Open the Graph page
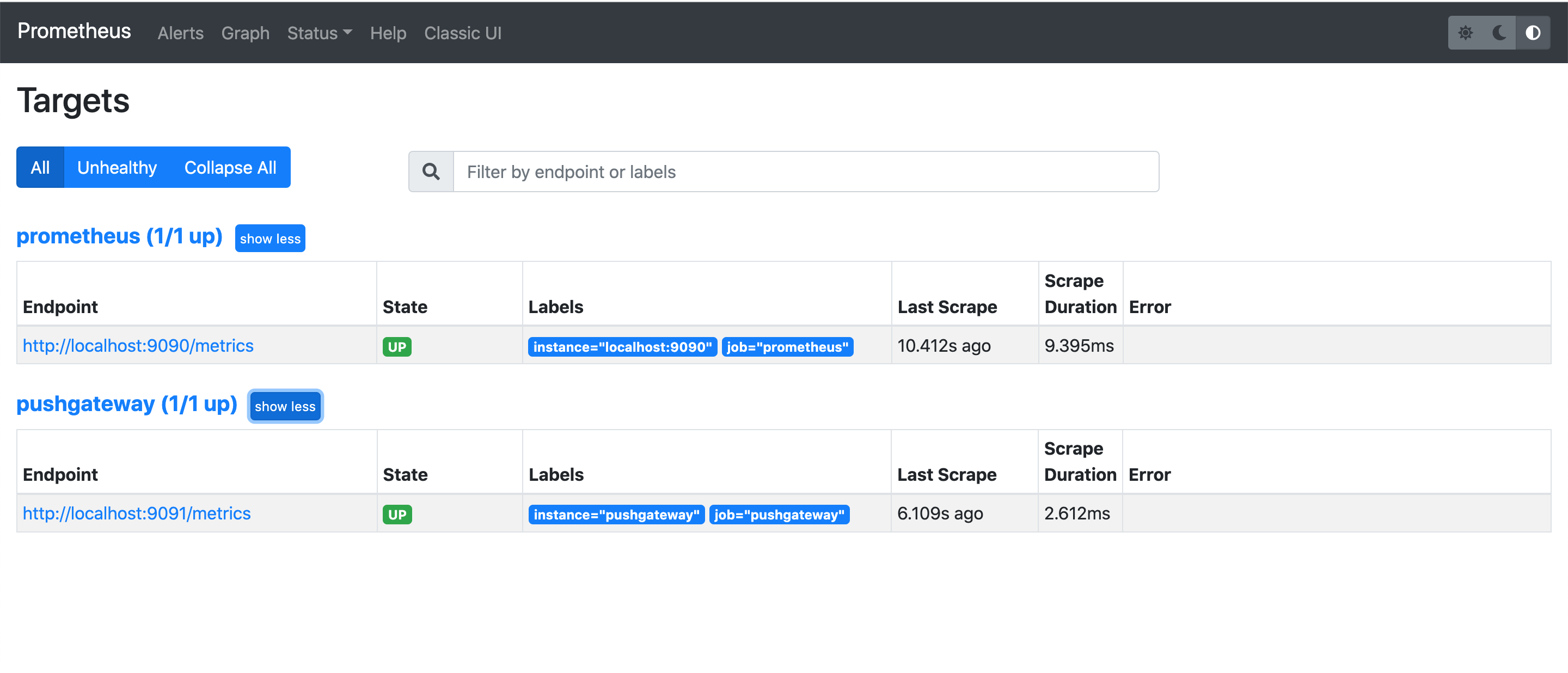Screen dimensions: 1568x673 click(x=246, y=33)
